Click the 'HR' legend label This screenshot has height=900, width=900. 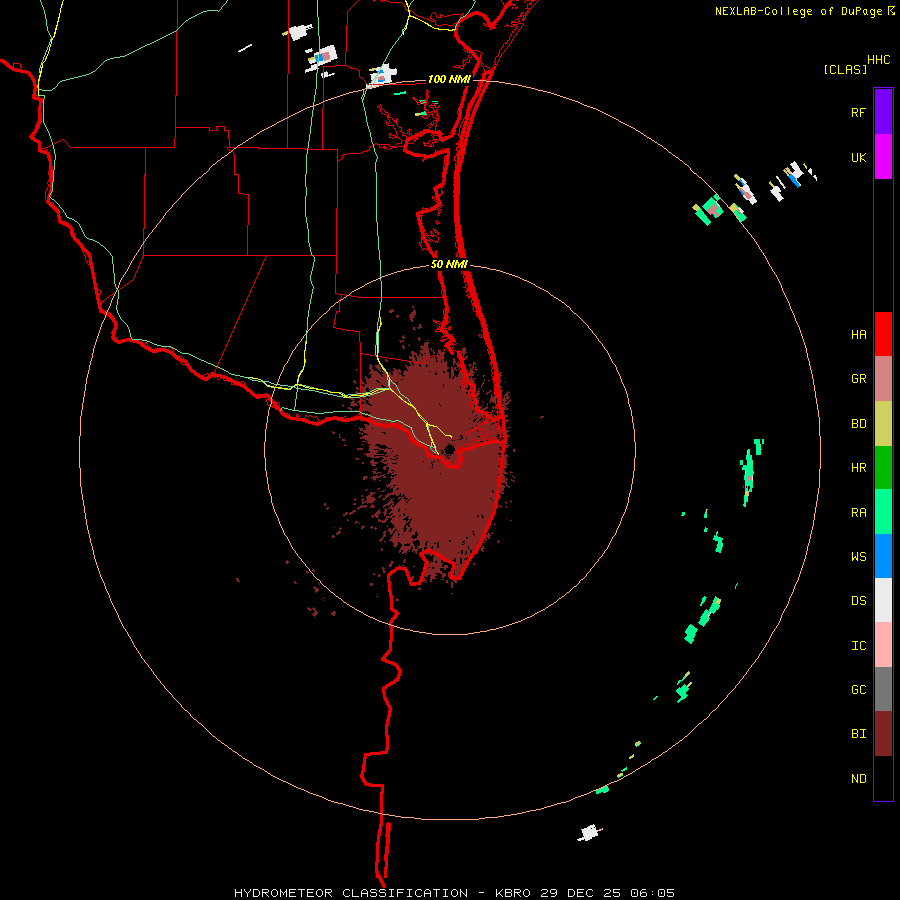(858, 468)
